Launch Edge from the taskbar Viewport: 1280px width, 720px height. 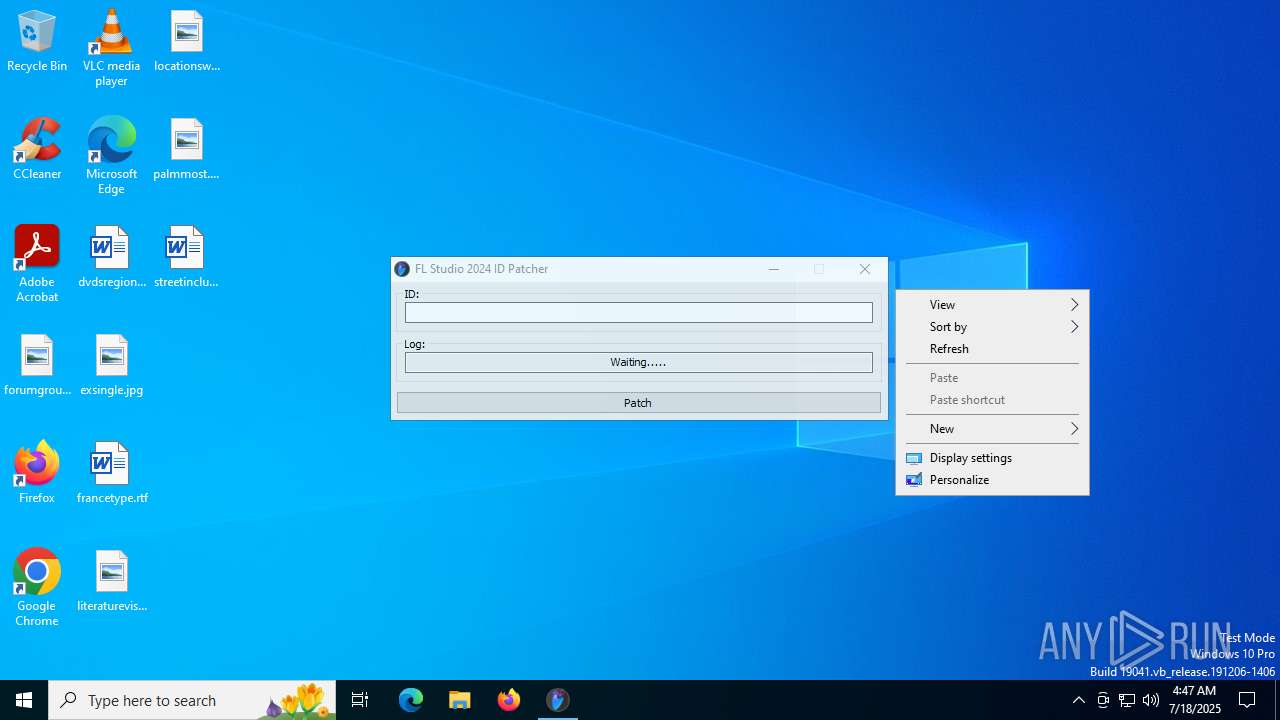coord(411,700)
